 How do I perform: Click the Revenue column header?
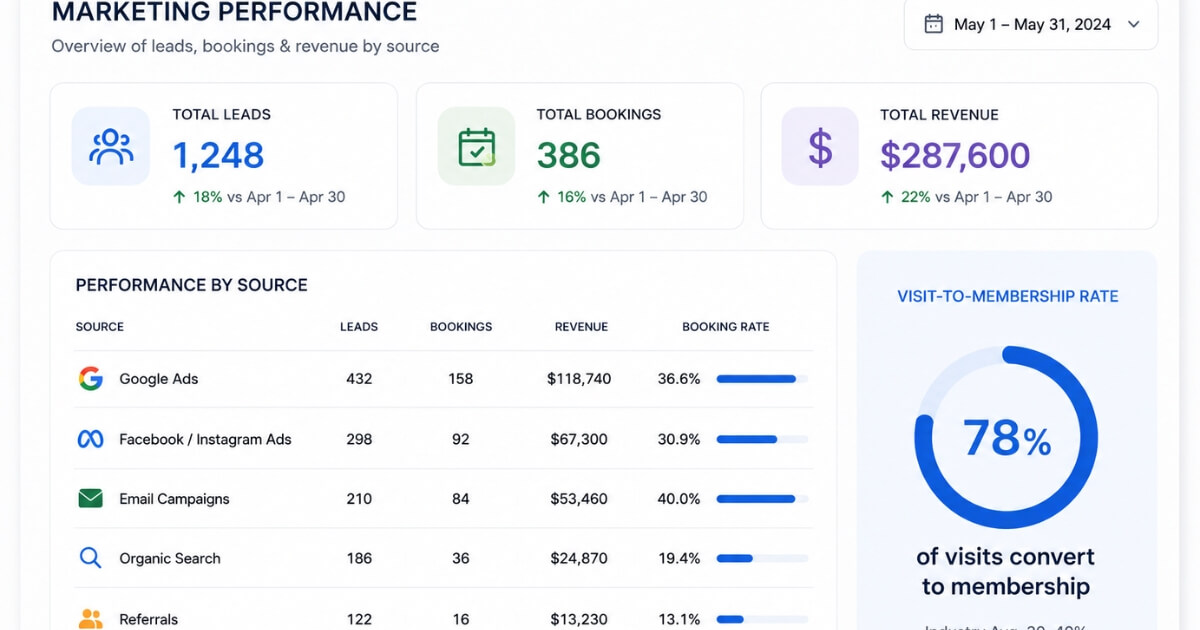coord(581,327)
